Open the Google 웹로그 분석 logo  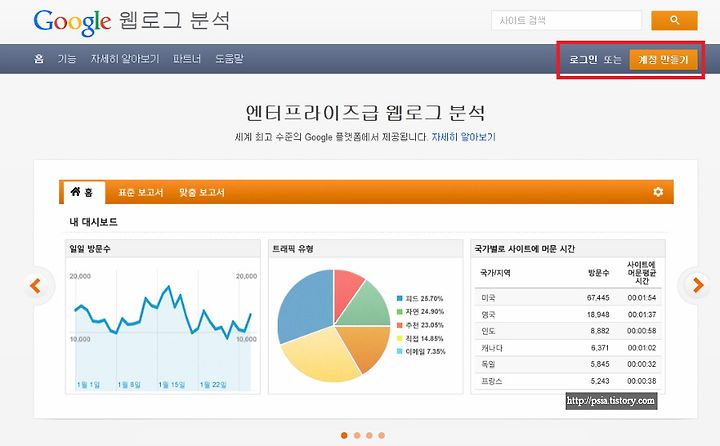[x=131, y=22]
